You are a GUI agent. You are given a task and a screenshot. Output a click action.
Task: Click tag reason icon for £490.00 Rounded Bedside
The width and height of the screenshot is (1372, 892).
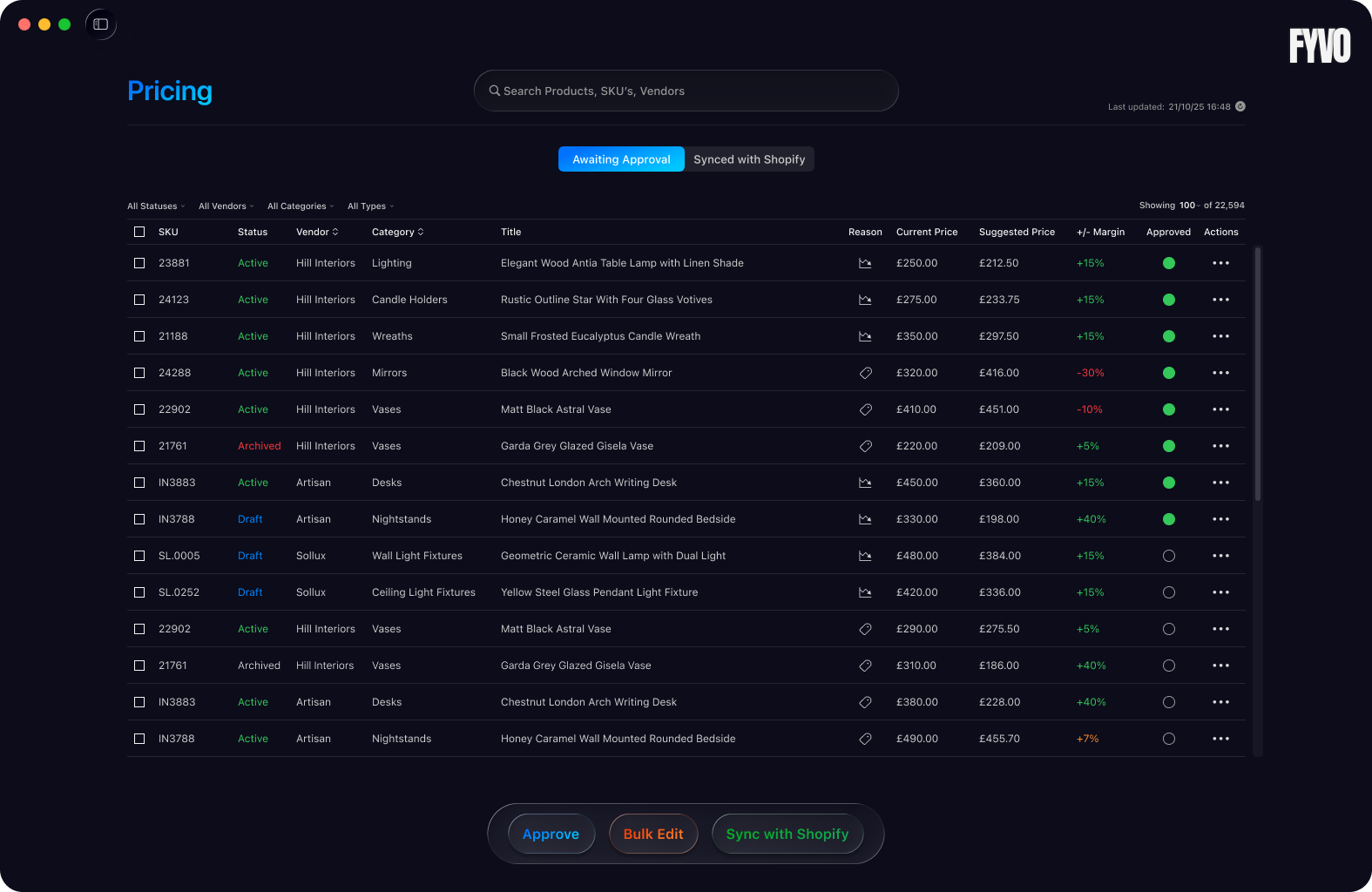tap(865, 739)
